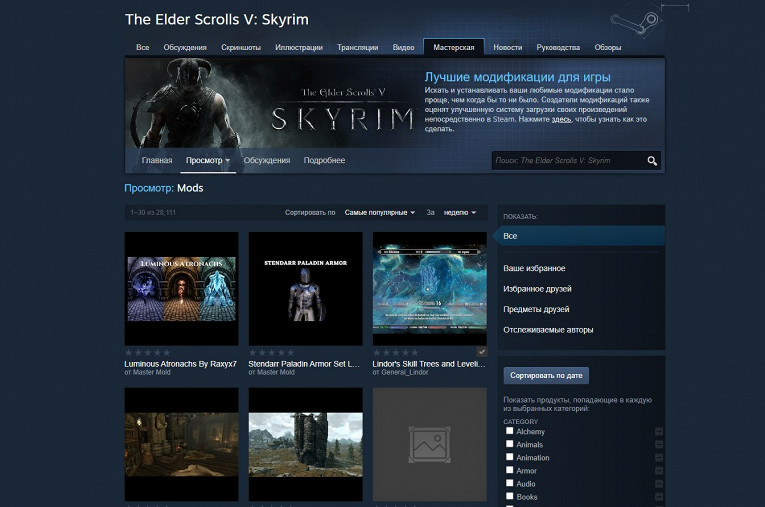
Task: Open the Скриншоты tab
Action: click(x=241, y=47)
